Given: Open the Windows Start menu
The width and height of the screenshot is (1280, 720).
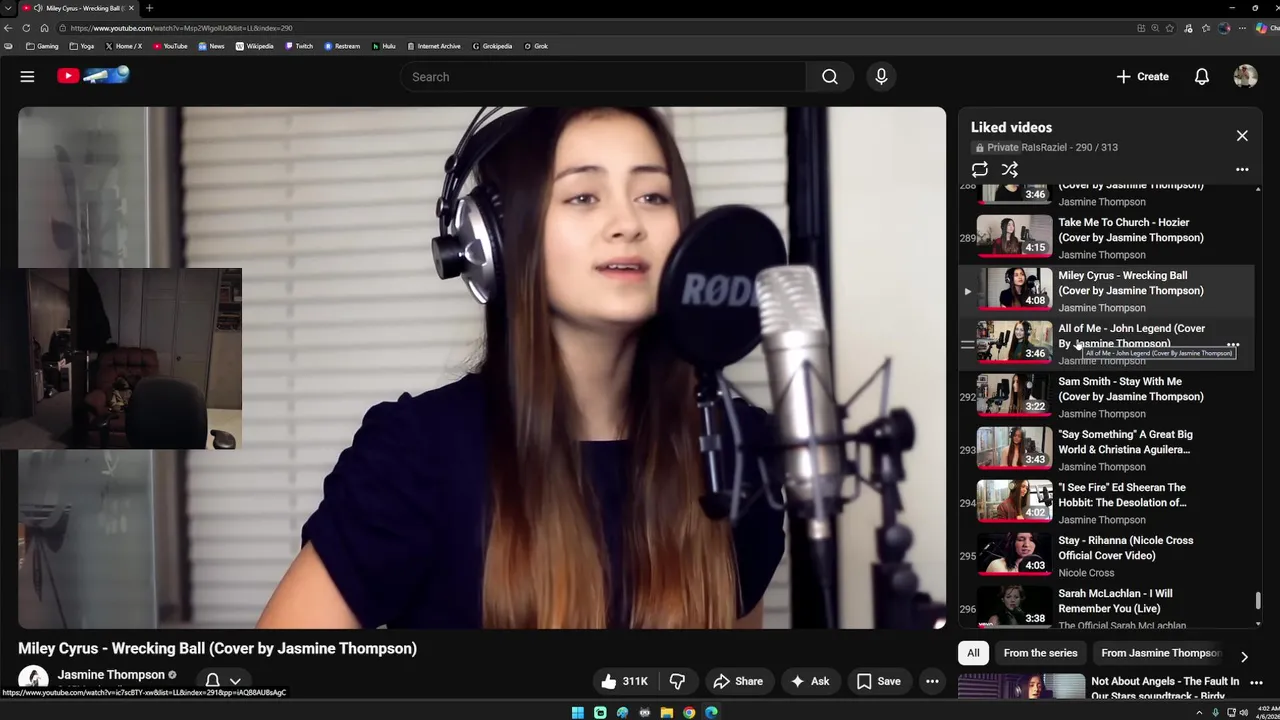Looking at the screenshot, I should [x=578, y=712].
